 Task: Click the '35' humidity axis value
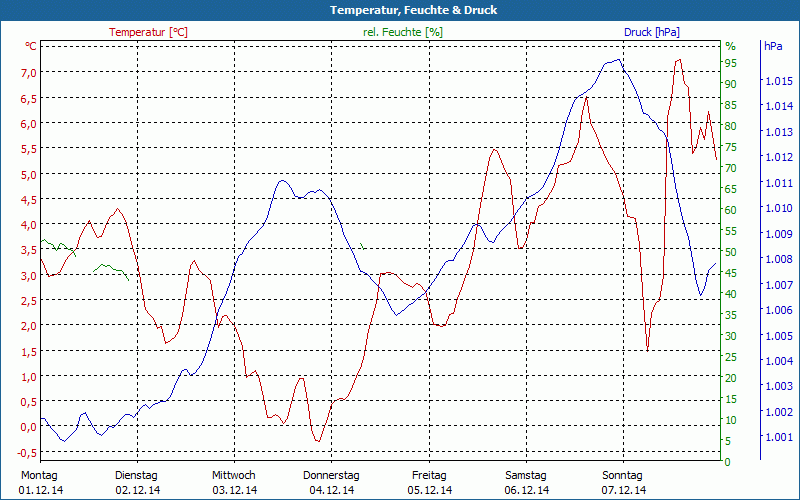pyautogui.click(x=731, y=315)
